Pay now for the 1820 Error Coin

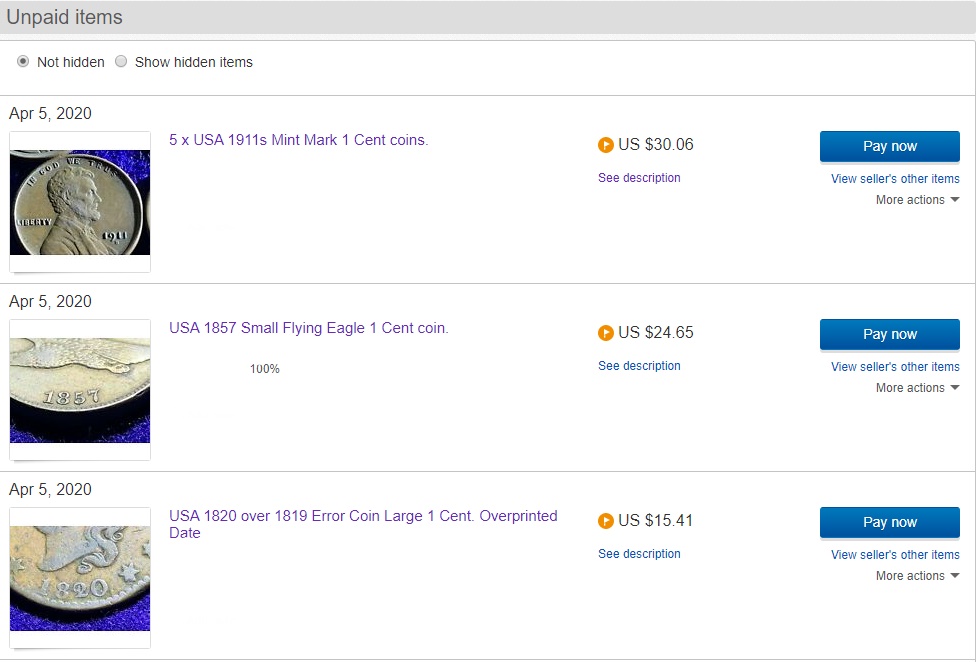889,522
